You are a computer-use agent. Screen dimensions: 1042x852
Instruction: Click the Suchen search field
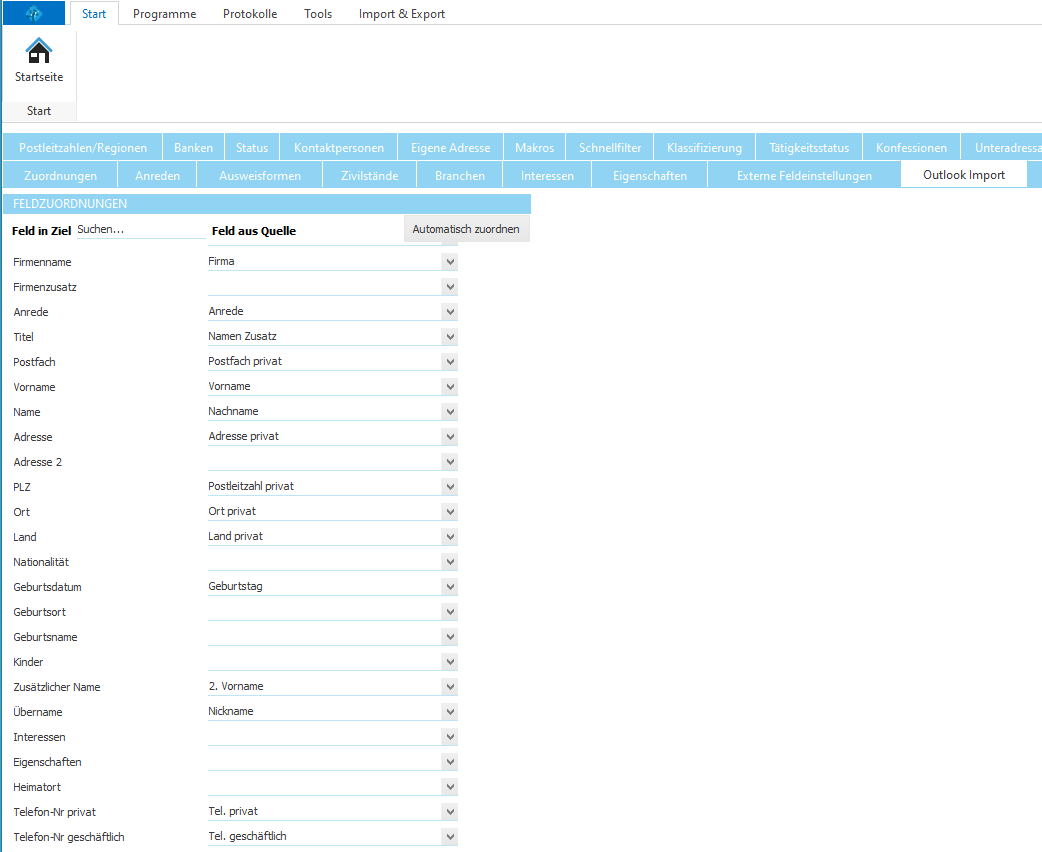[x=140, y=230]
